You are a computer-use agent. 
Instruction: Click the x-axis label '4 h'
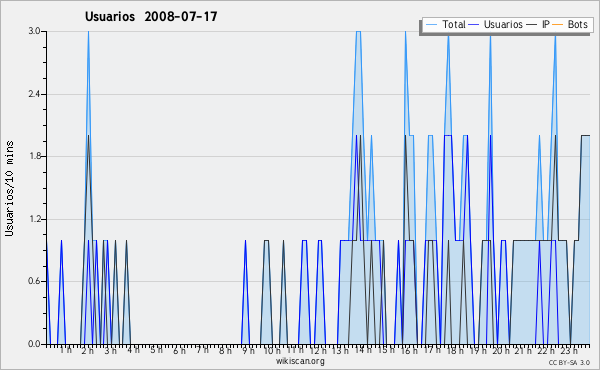tap(133, 350)
